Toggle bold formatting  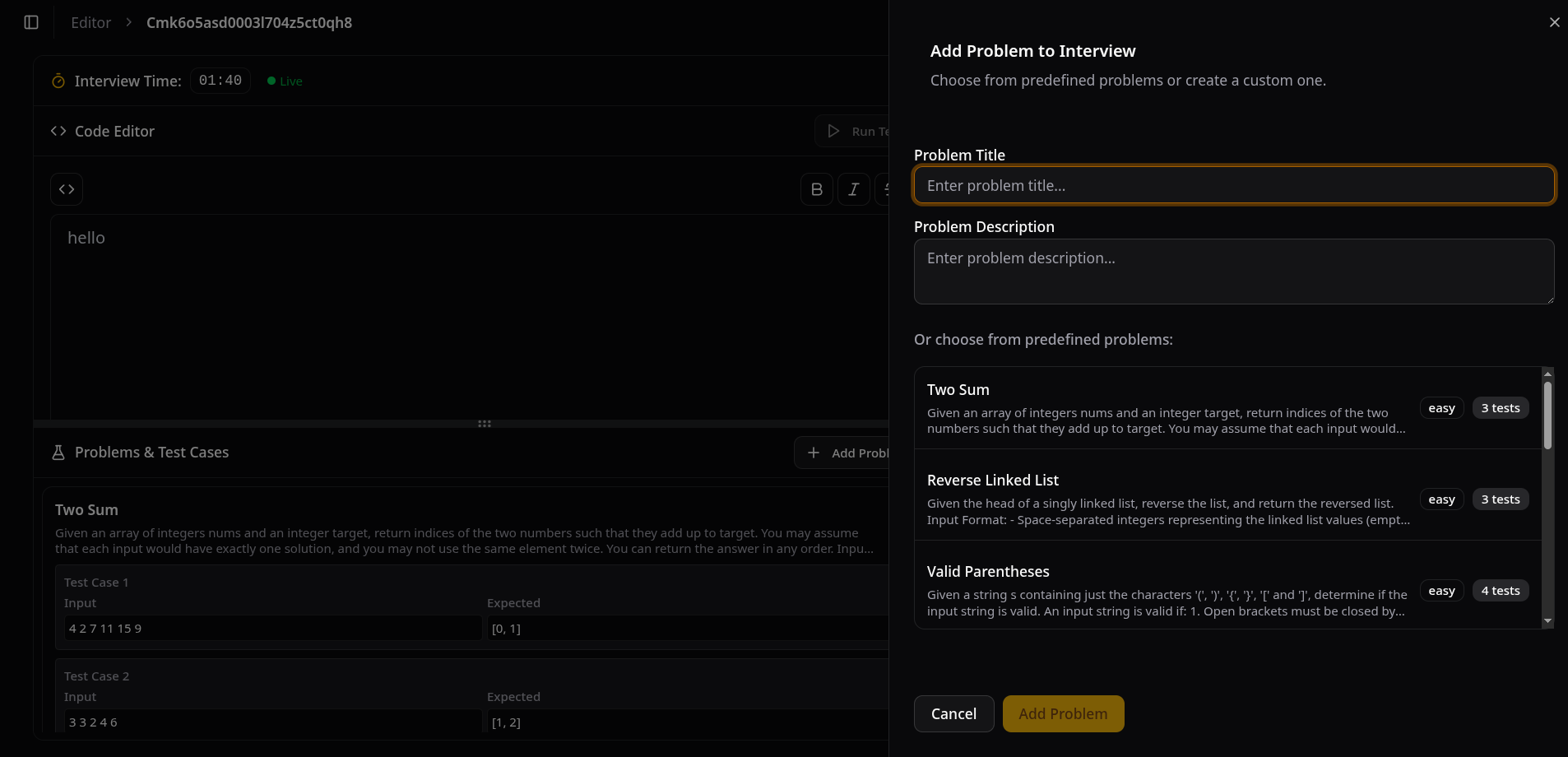pos(815,188)
